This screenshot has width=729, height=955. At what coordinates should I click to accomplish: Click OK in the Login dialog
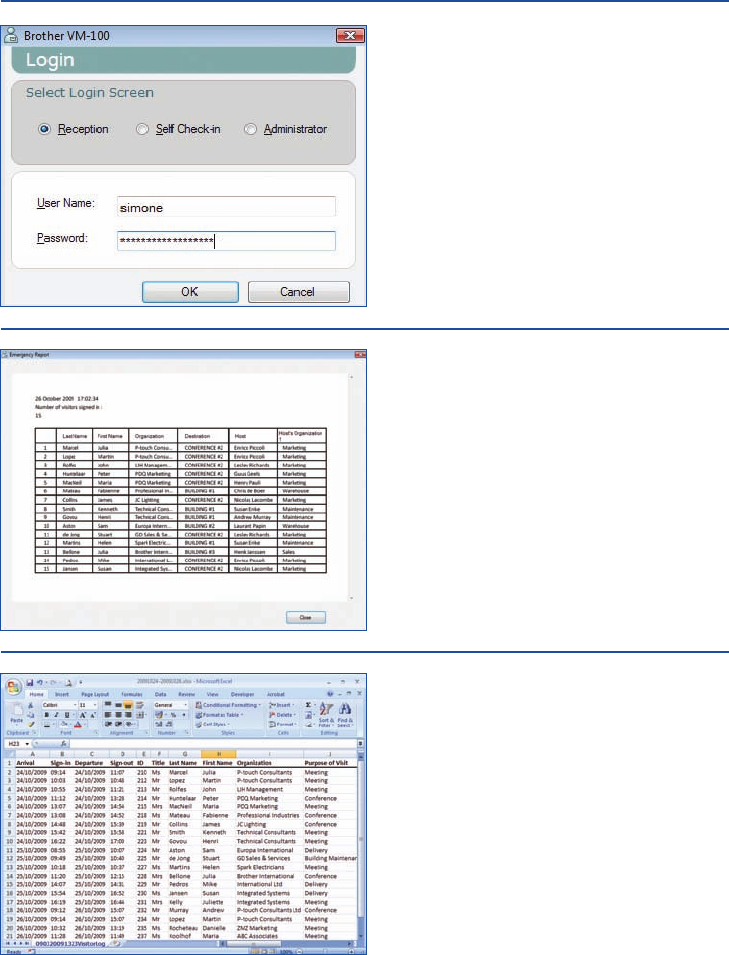[x=190, y=292]
